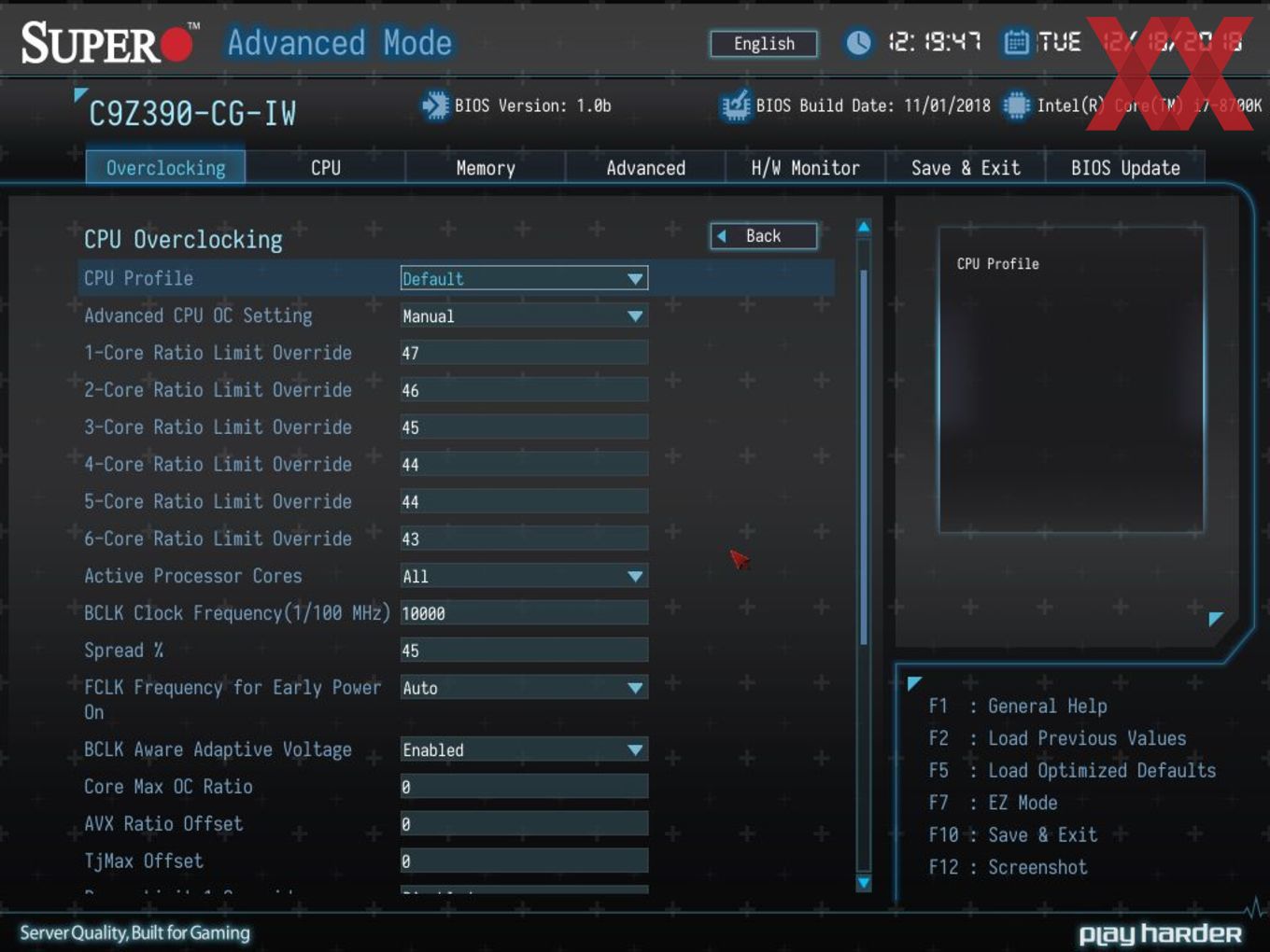Switch to the Overclocking tab

tap(165, 168)
